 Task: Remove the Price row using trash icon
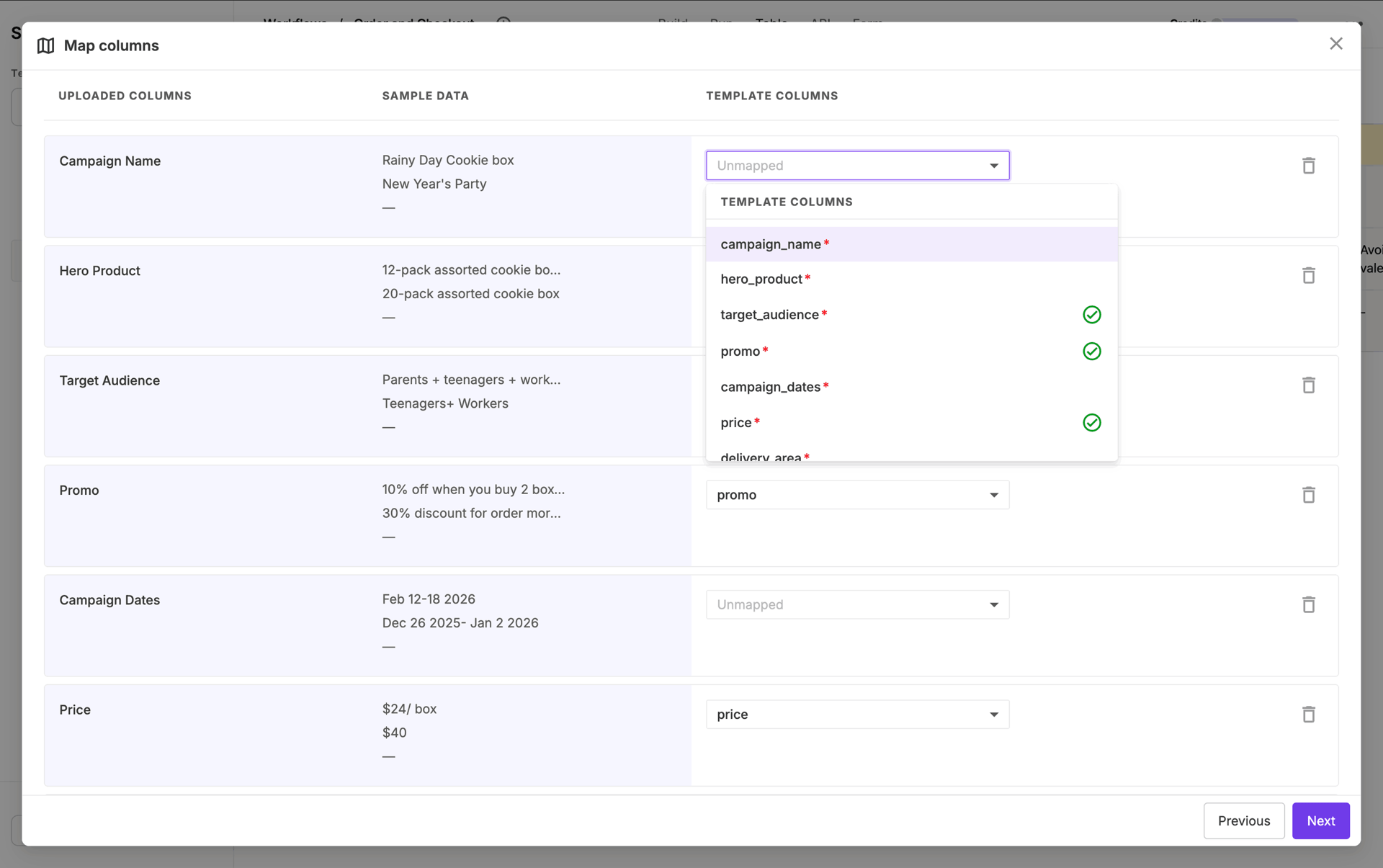pos(1309,715)
